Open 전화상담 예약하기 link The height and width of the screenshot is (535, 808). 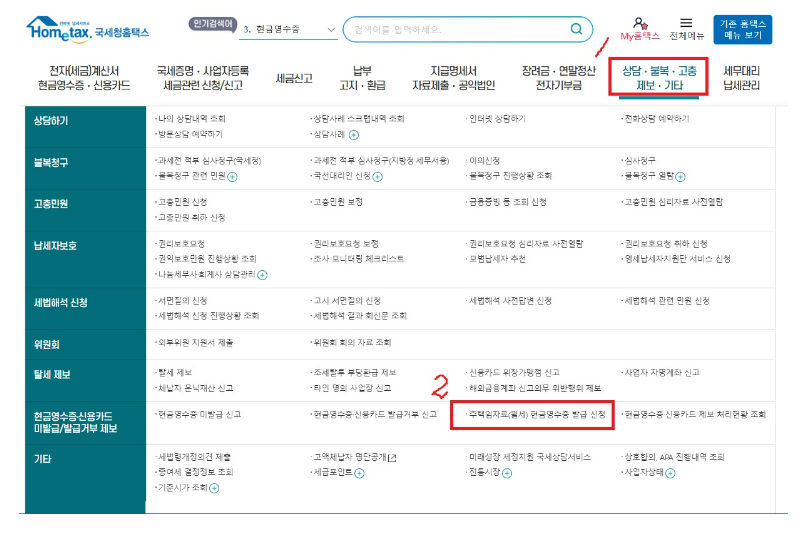656,119
